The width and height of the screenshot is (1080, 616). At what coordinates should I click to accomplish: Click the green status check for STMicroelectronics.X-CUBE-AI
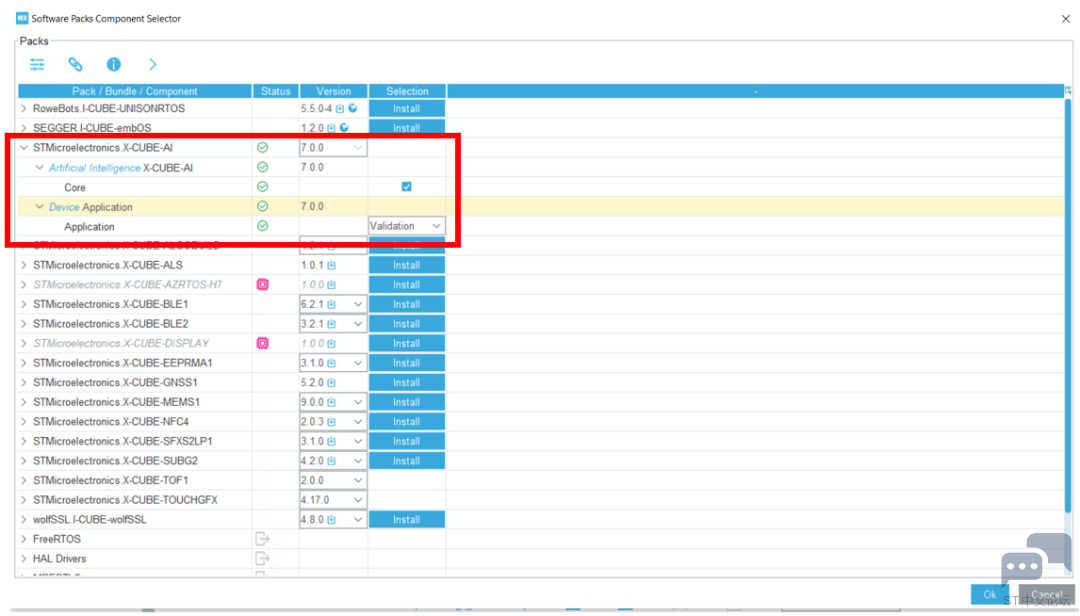click(262, 147)
